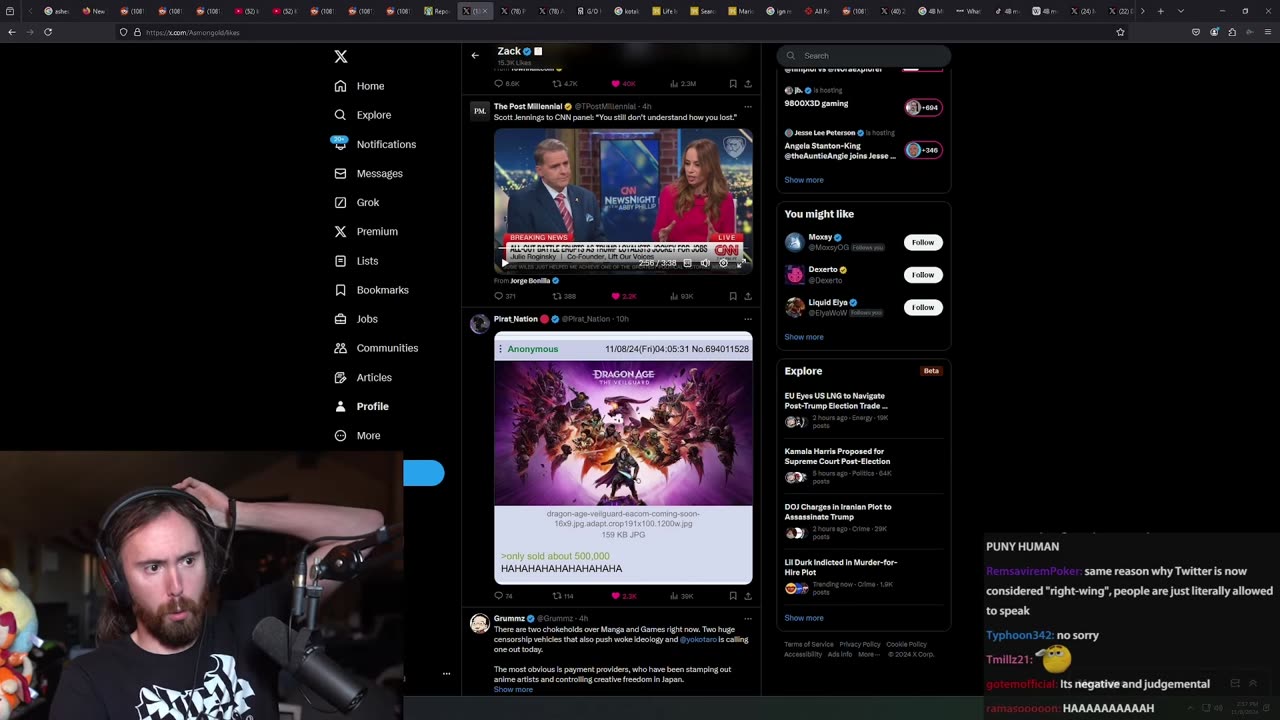Follow Liquid Elya
This screenshot has width=1280, height=720.
(x=923, y=307)
